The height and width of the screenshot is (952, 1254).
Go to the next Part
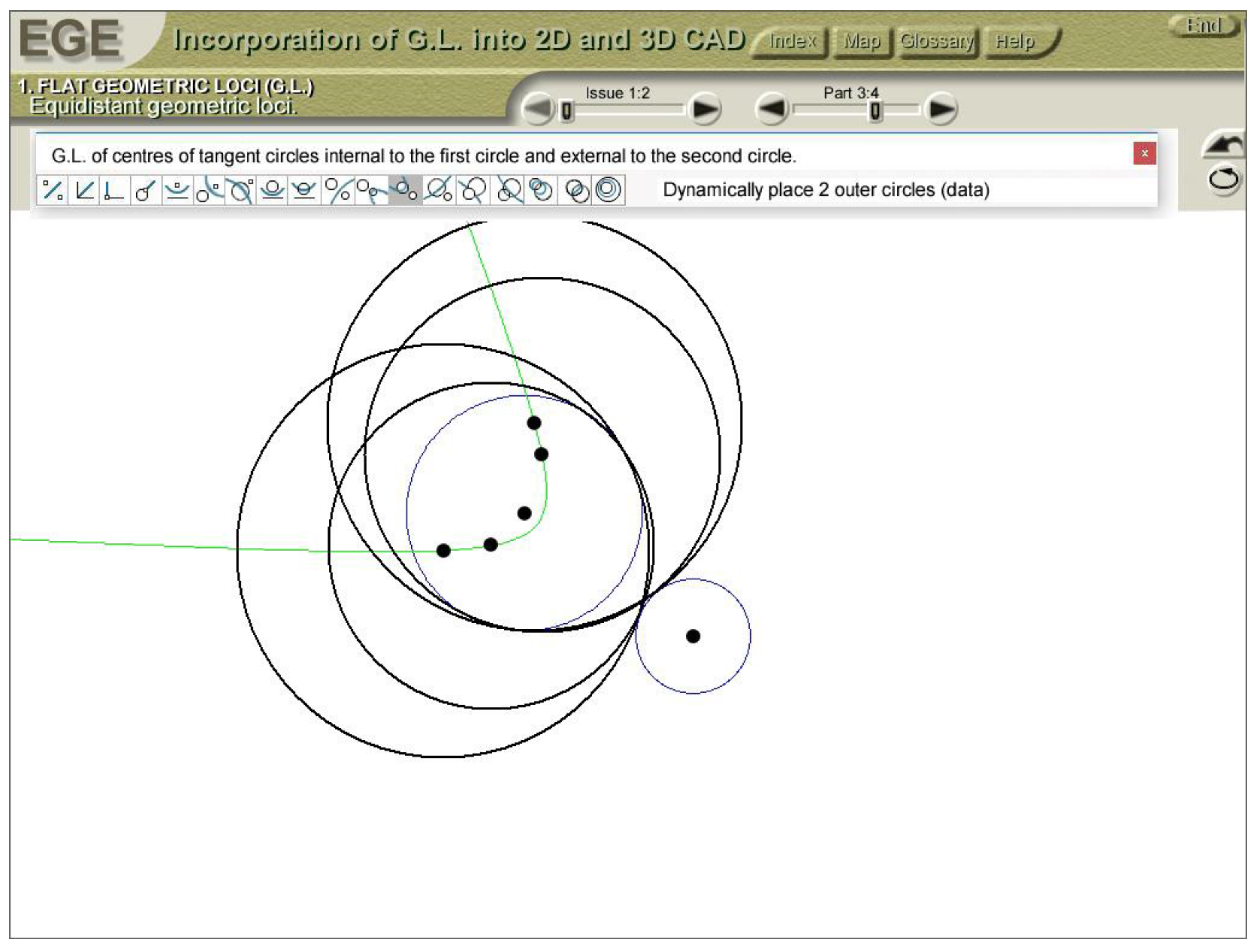(941, 109)
